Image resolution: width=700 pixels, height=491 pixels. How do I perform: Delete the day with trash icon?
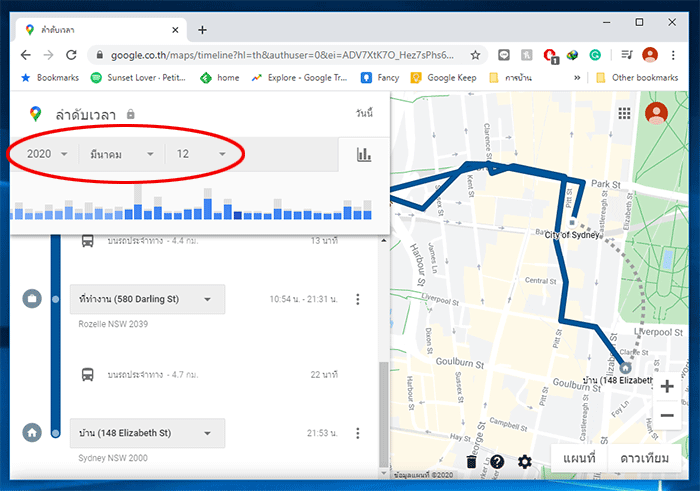tap(471, 462)
